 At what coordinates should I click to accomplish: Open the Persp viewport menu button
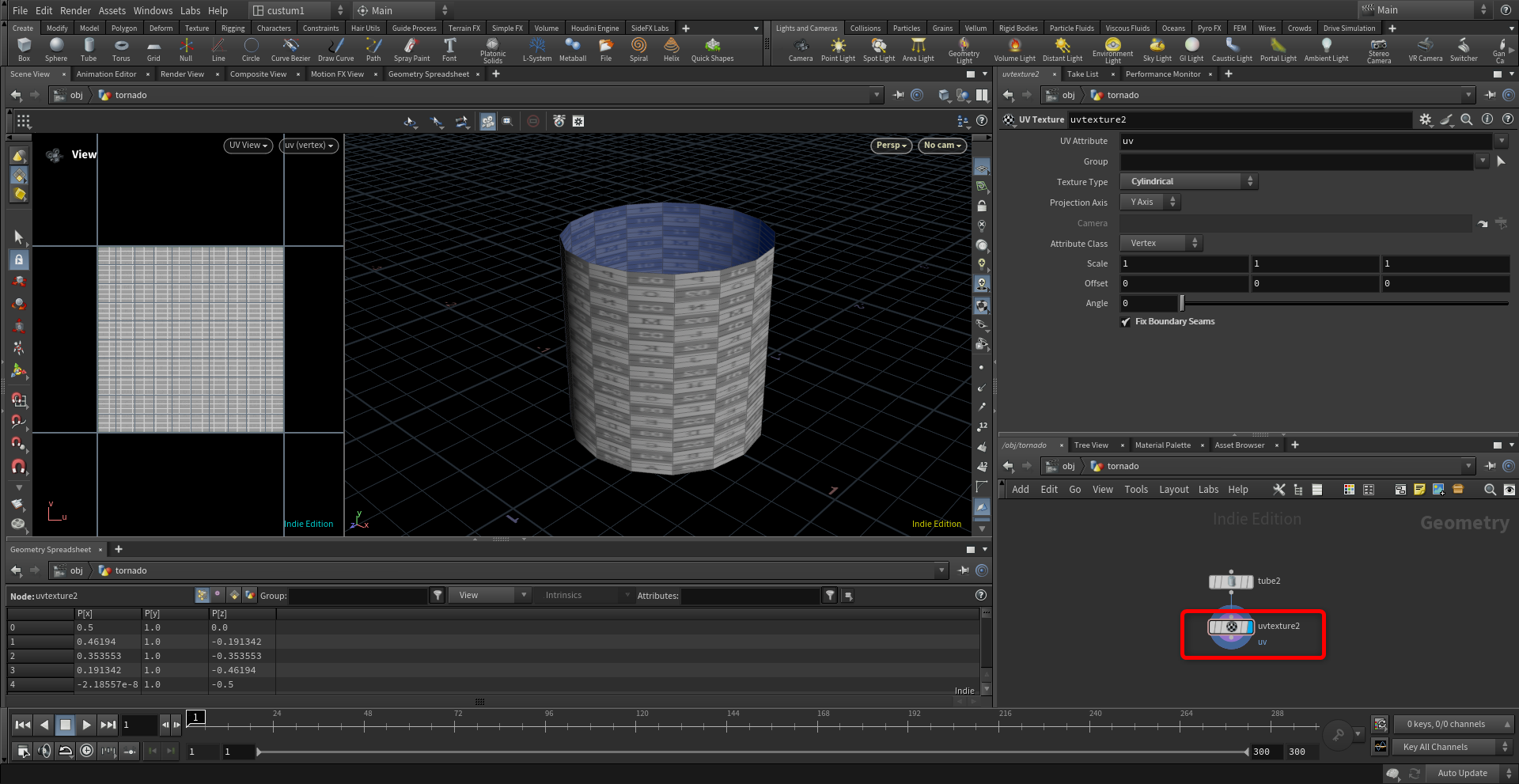891,146
